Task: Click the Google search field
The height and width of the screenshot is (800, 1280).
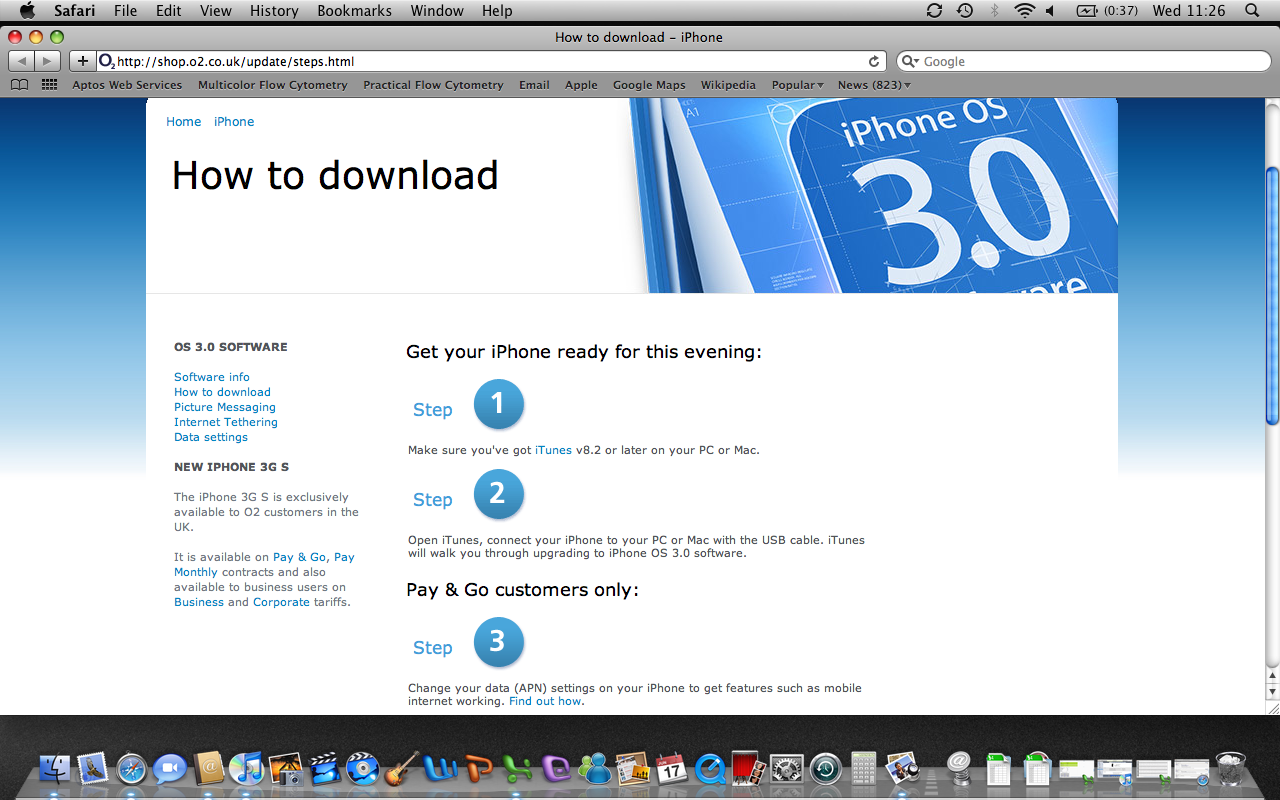Action: coord(1085,61)
